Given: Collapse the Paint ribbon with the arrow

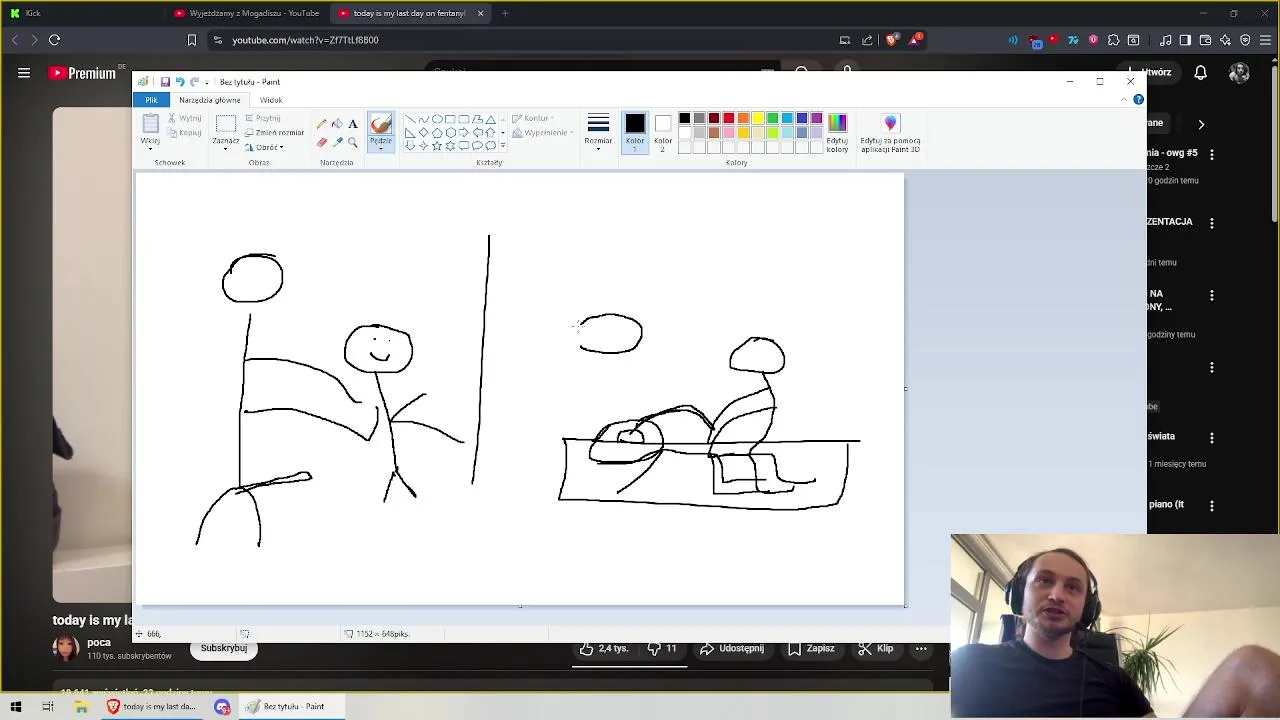Looking at the screenshot, I should point(1125,100).
